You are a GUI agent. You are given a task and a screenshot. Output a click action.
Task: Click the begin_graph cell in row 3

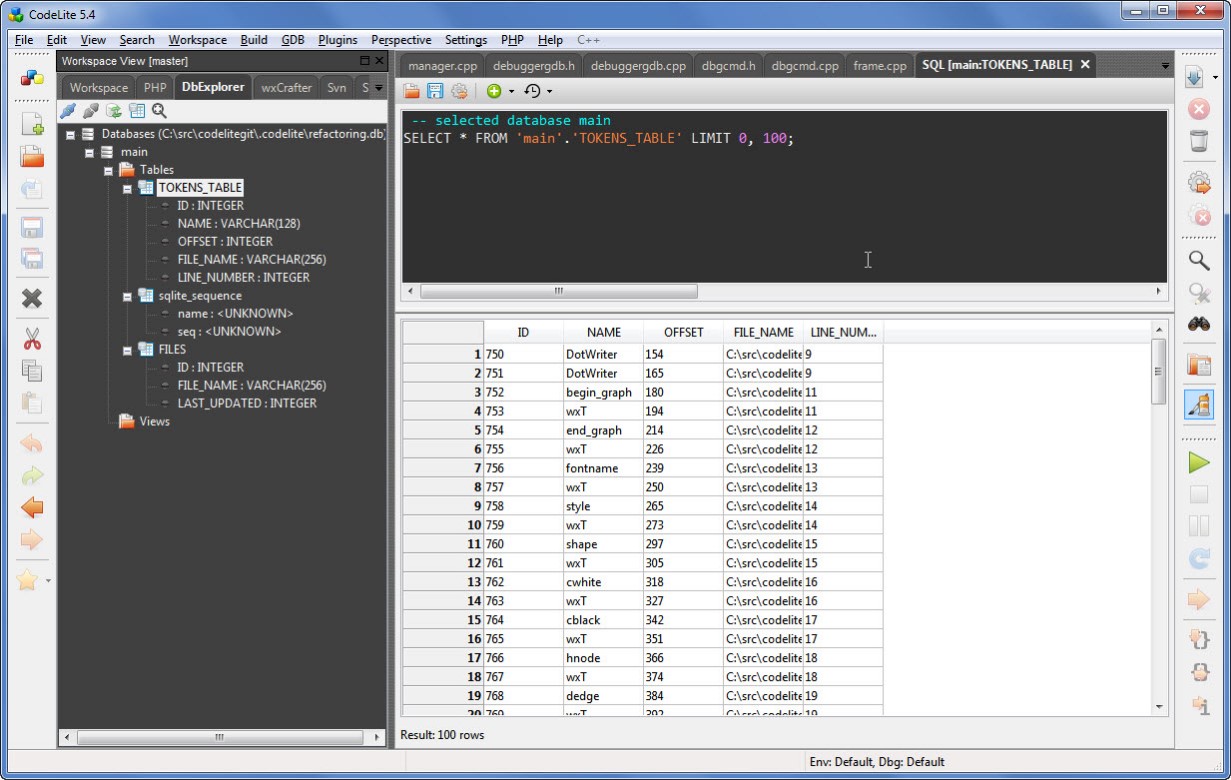click(x=598, y=392)
